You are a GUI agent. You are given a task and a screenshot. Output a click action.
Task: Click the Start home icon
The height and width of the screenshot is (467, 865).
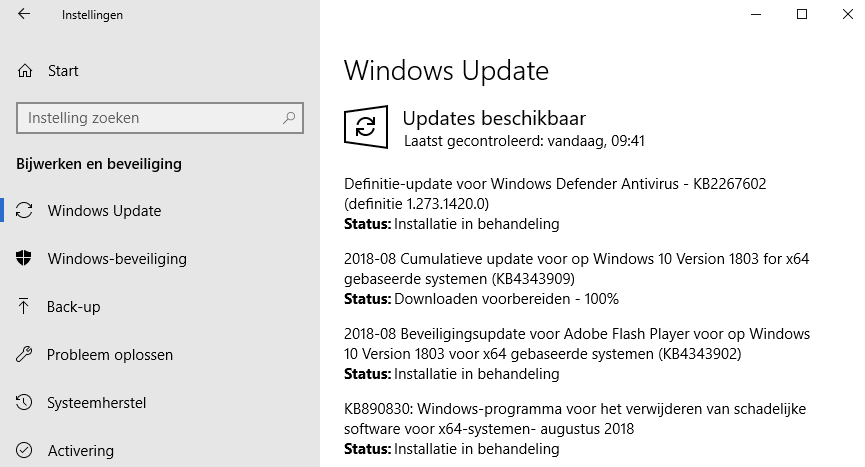[25, 71]
